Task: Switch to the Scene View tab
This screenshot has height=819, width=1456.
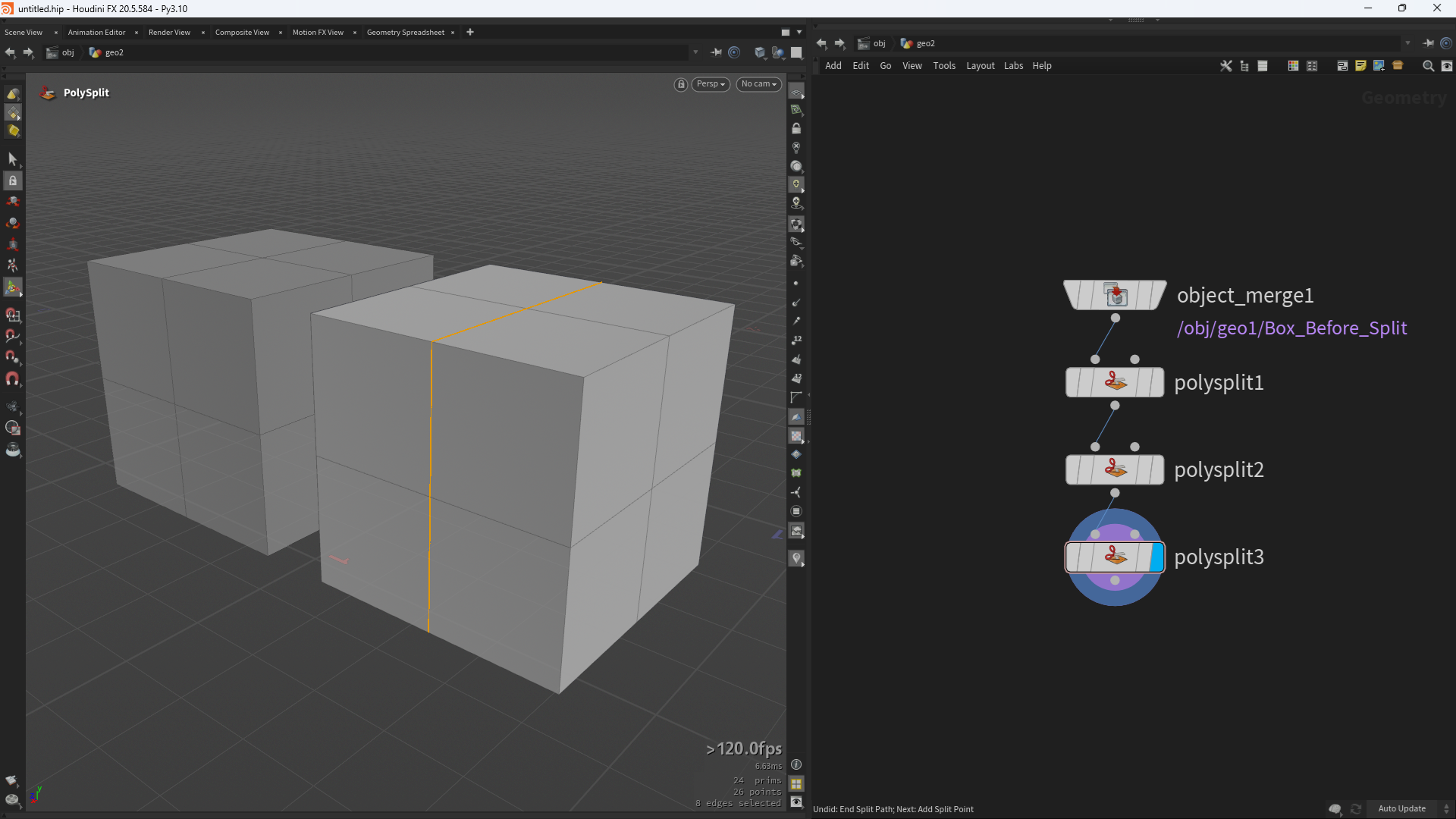Action: point(24,32)
